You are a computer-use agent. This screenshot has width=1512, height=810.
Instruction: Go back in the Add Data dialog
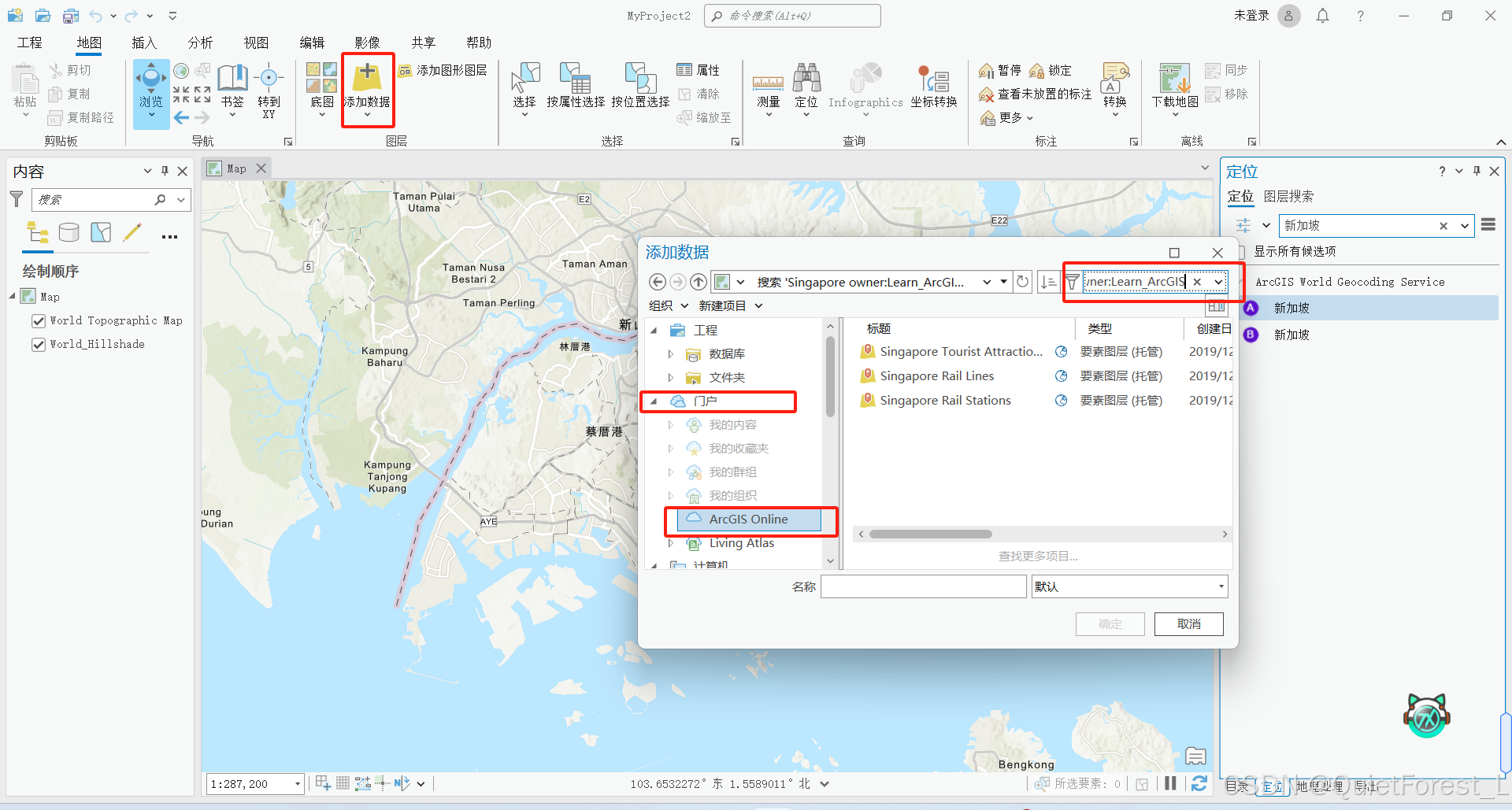pyautogui.click(x=658, y=282)
